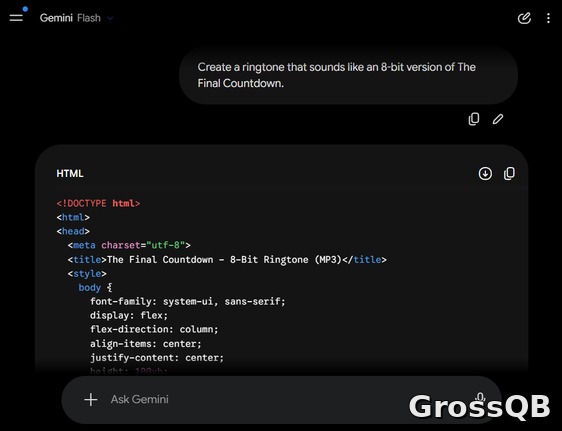Click the Gemini title text

tap(56, 18)
